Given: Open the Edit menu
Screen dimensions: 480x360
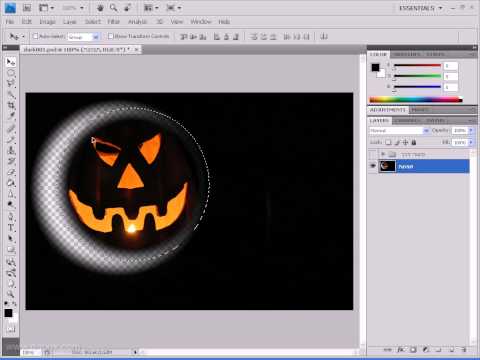Looking at the screenshot, I should (27, 22).
